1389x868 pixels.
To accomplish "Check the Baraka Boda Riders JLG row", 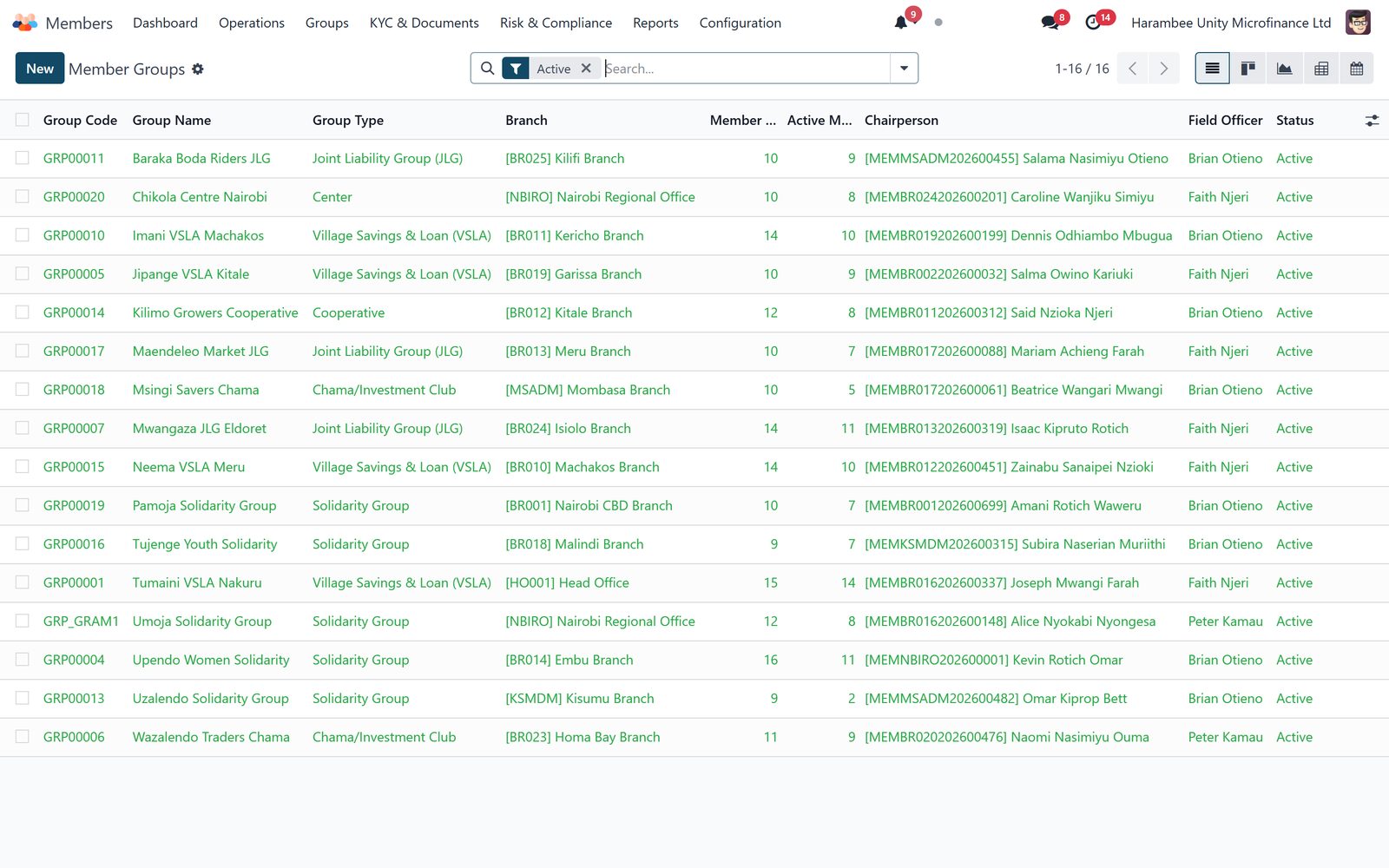I will click(23, 158).
